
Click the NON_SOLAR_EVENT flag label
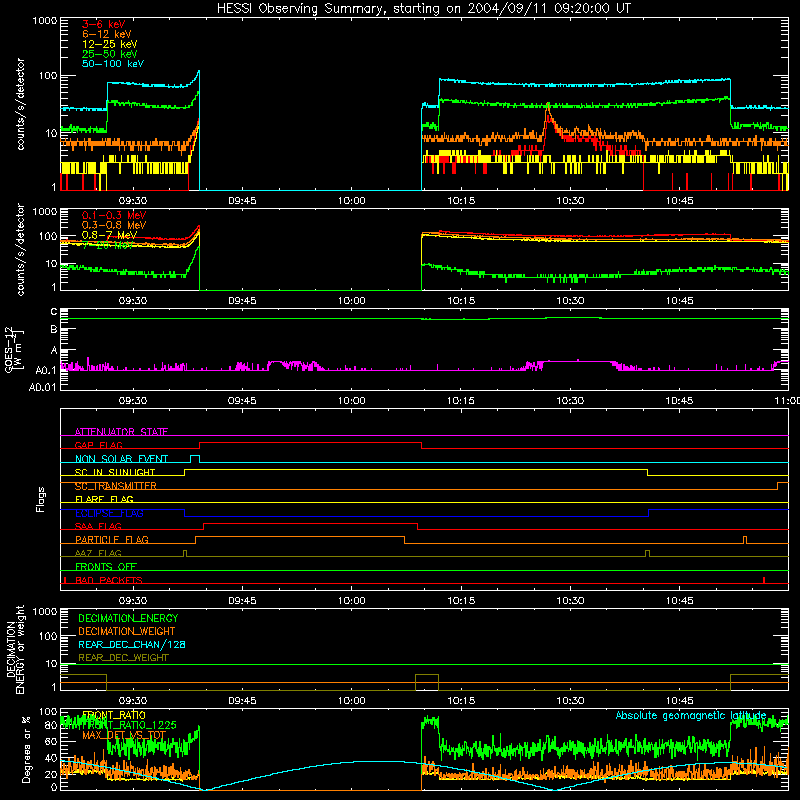[x=121, y=459]
